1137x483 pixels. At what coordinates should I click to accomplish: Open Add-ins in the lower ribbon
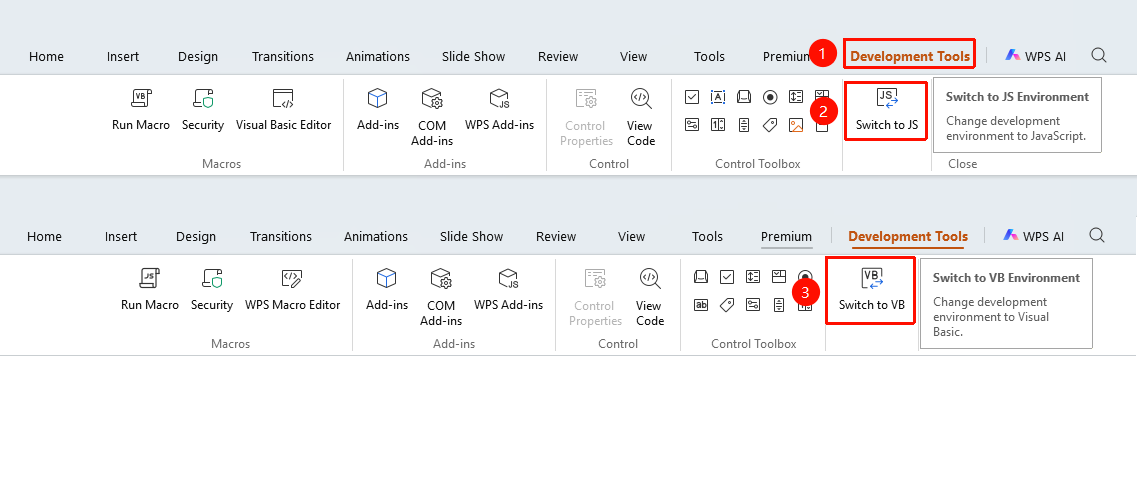pyautogui.click(x=387, y=289)
